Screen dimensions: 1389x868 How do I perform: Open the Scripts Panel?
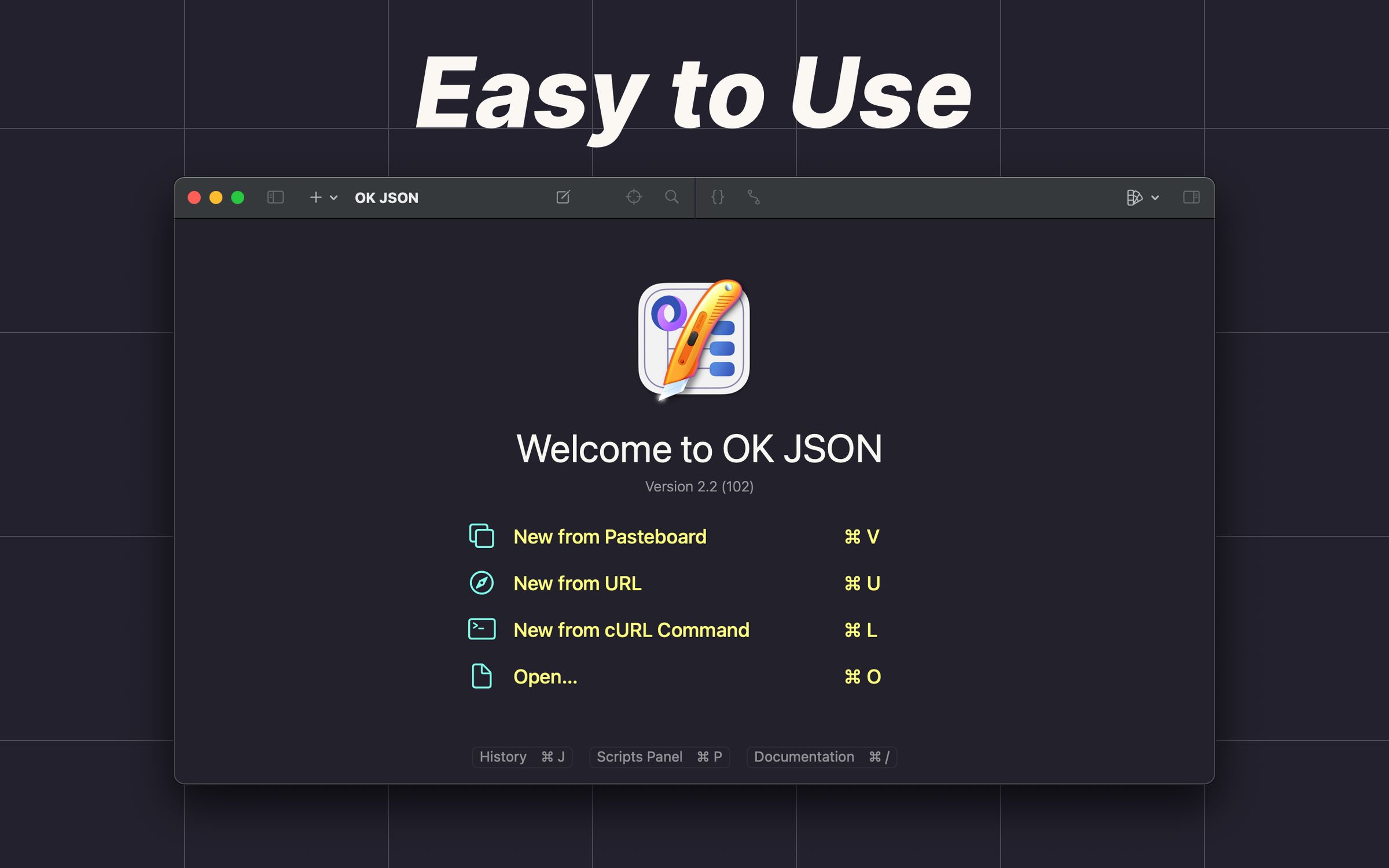[x=659, y=757]
